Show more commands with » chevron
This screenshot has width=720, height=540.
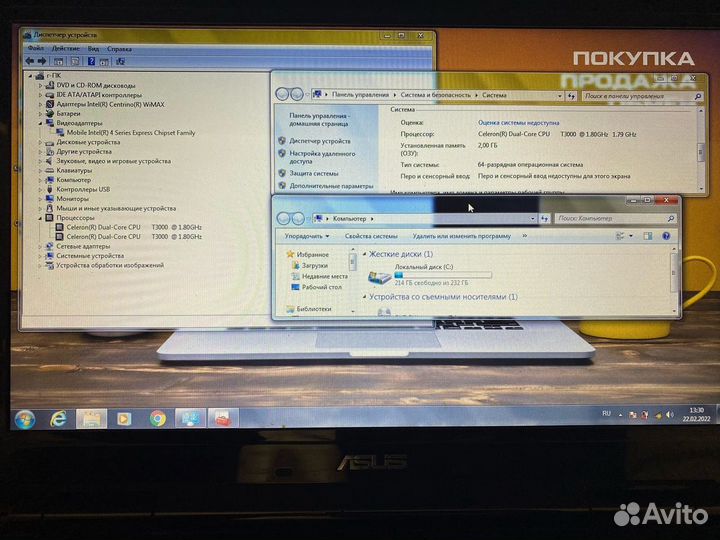(524, 236)
